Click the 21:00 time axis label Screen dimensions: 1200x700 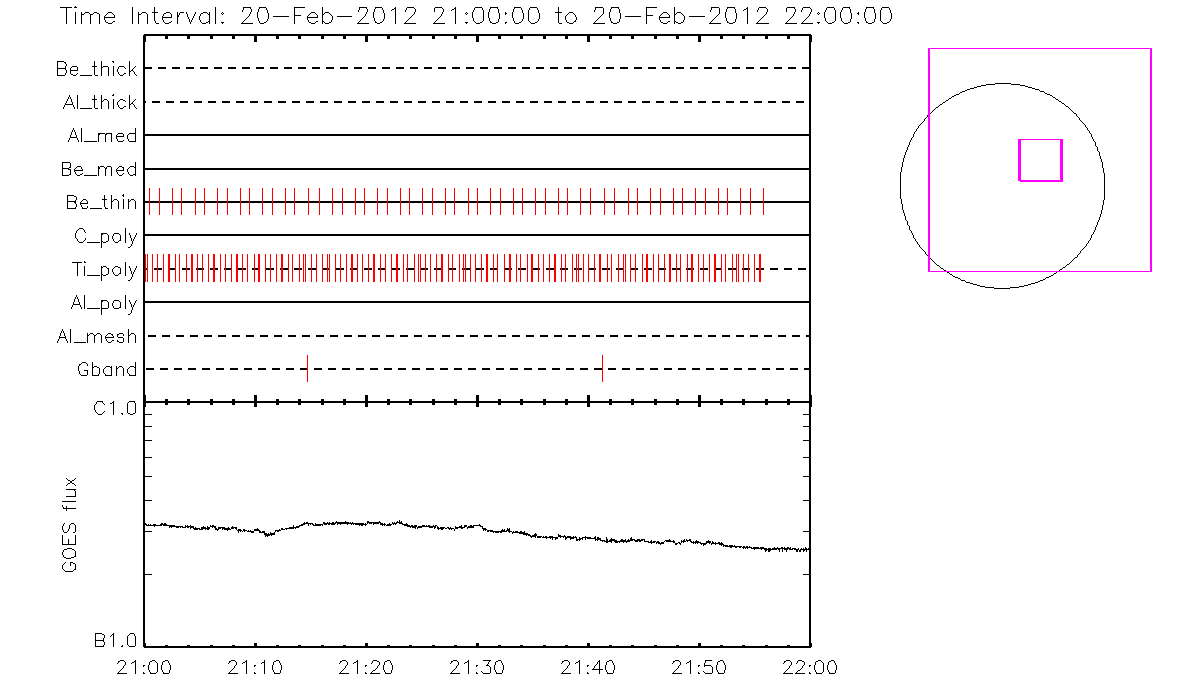coord(147,667)
